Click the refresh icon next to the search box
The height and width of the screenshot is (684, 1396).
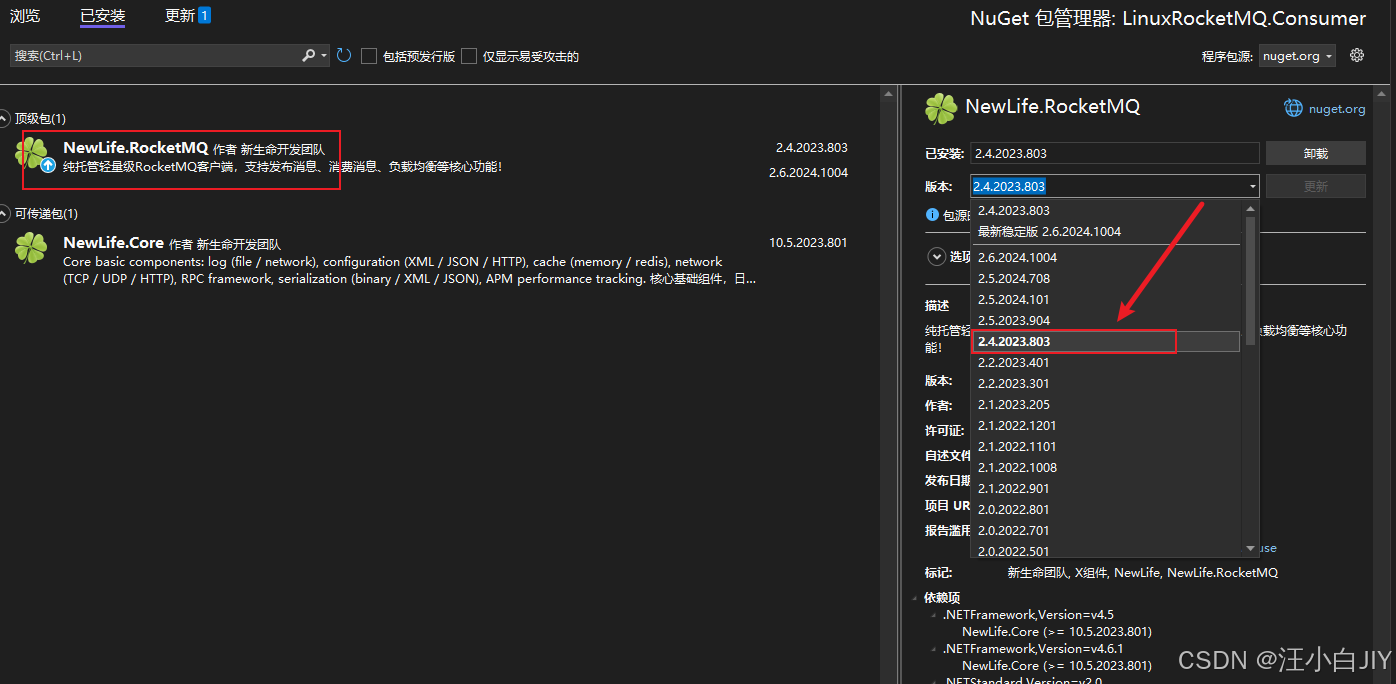click(343, 55)
